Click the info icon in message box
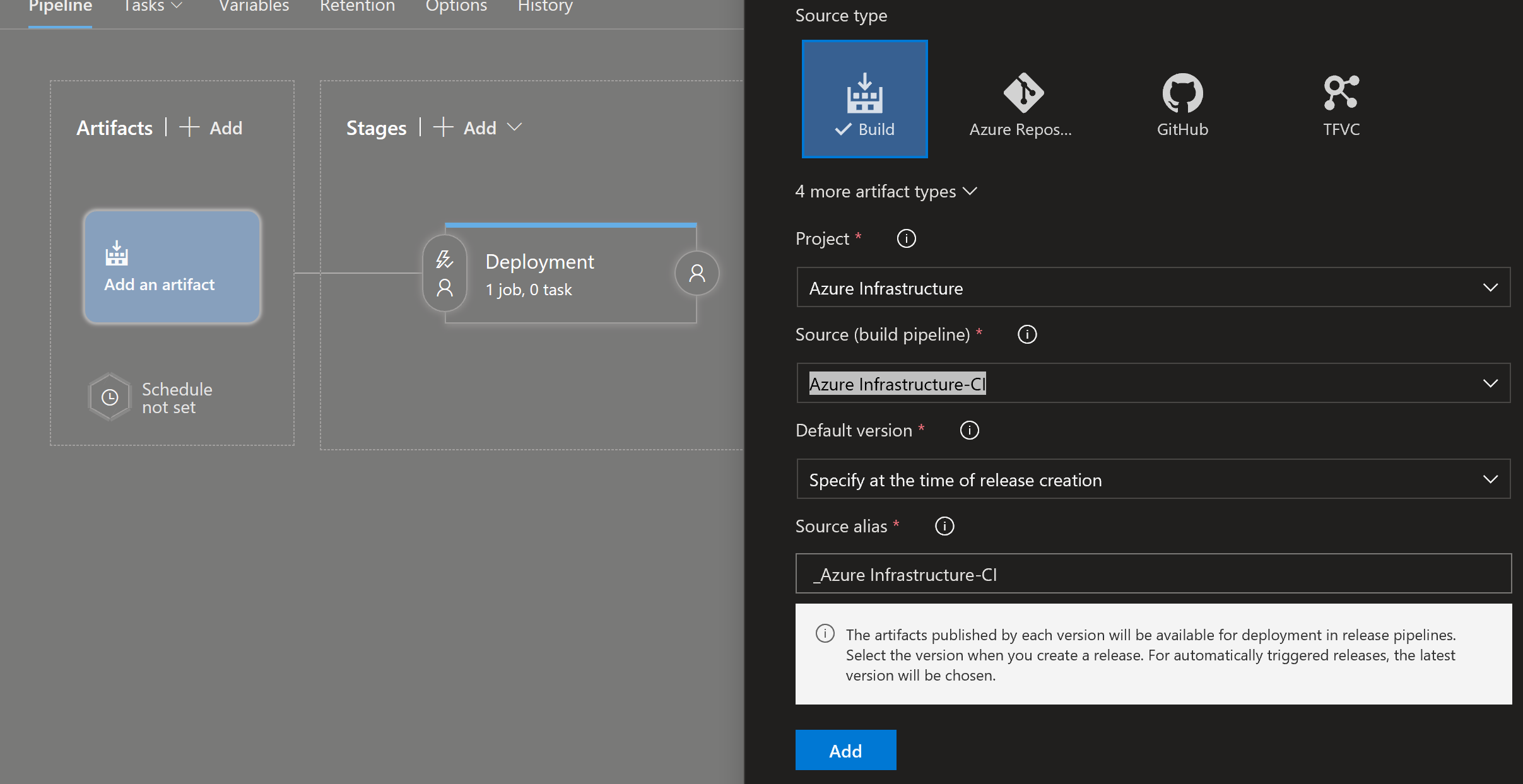1523x784 pixels. (x=825, y=633)
